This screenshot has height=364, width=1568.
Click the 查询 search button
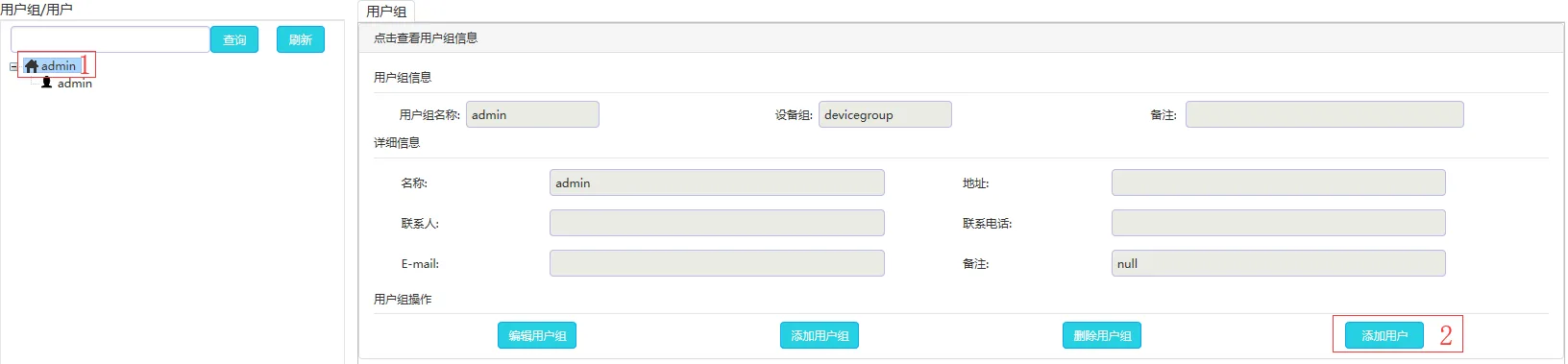234,39
